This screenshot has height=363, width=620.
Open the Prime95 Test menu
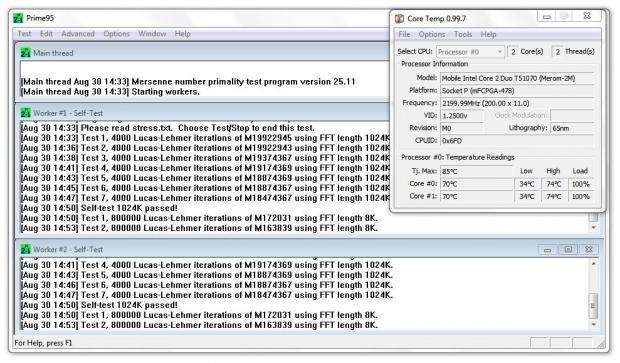pyautogui.click(x=24, y=34)
